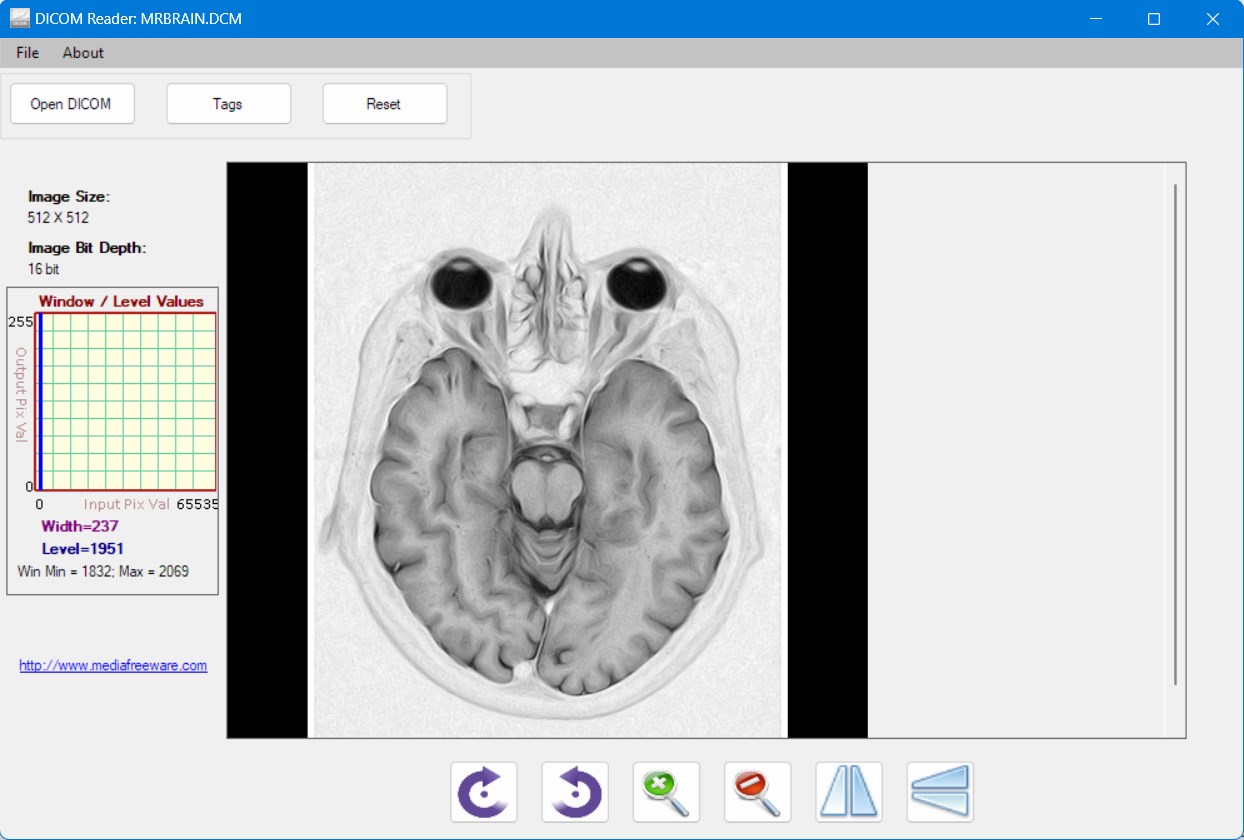Reset the image view
This screenshot has width=1244, height=840.
click(384, 103)
